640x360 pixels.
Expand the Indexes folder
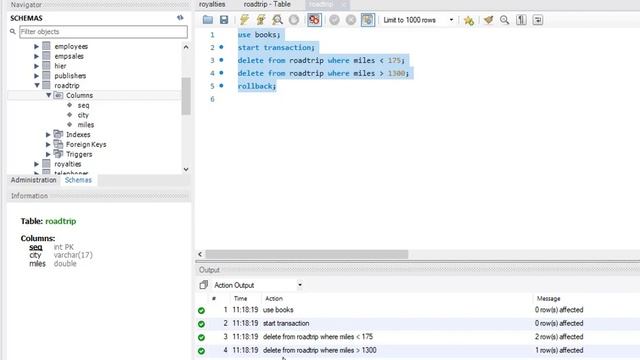tap(48, 135)
